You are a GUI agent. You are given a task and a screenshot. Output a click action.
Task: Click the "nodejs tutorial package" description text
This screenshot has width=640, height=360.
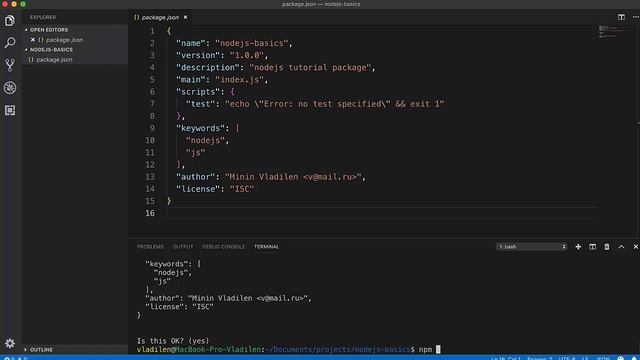point(310,67)
